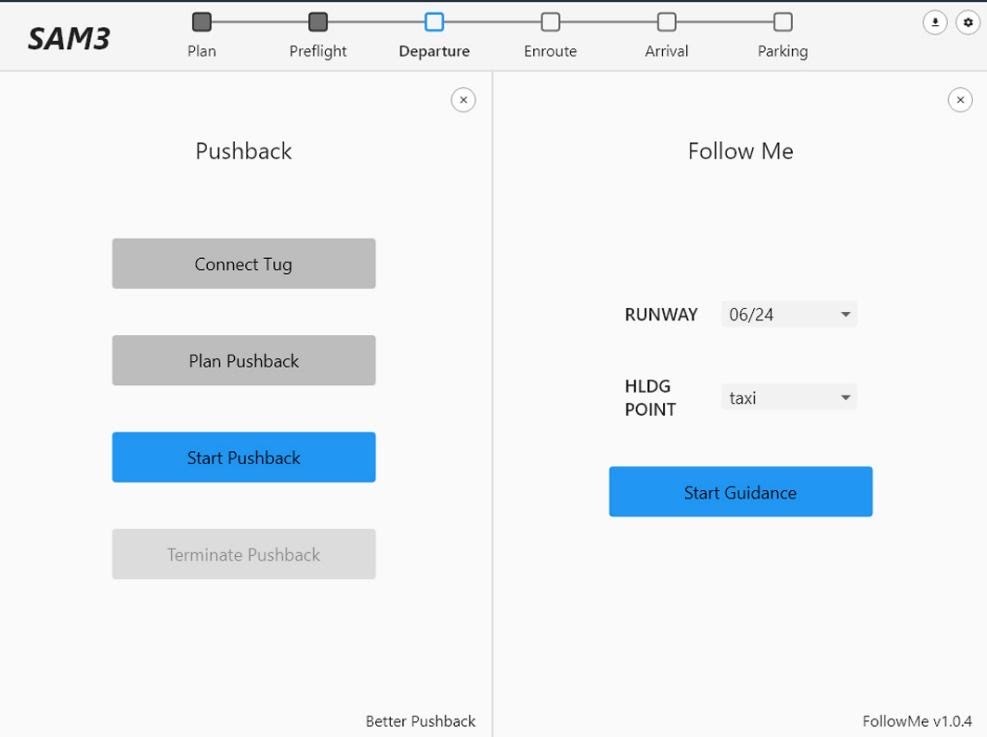Click the SAM3 logo
Image resolution: width=987 pixels, height=737 pixels.
pos(69,39)
